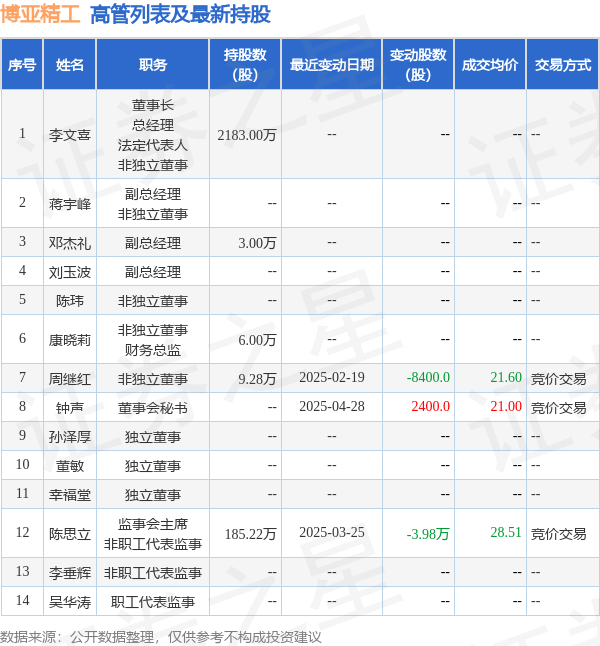Click the name 吴华涛

coord(70,602)
